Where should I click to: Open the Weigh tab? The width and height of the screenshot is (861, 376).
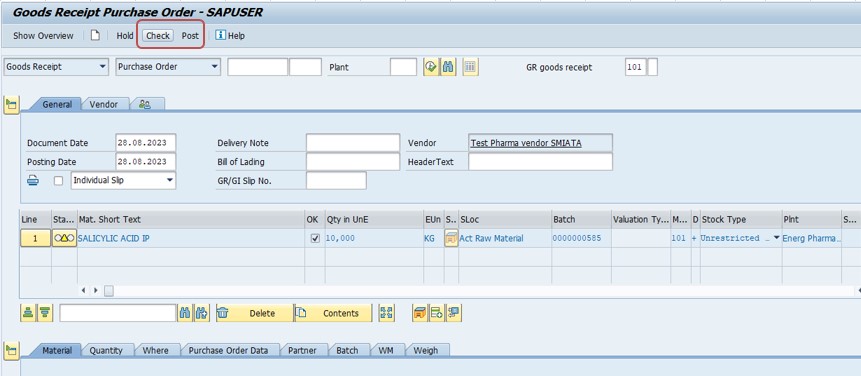point(426,350)
